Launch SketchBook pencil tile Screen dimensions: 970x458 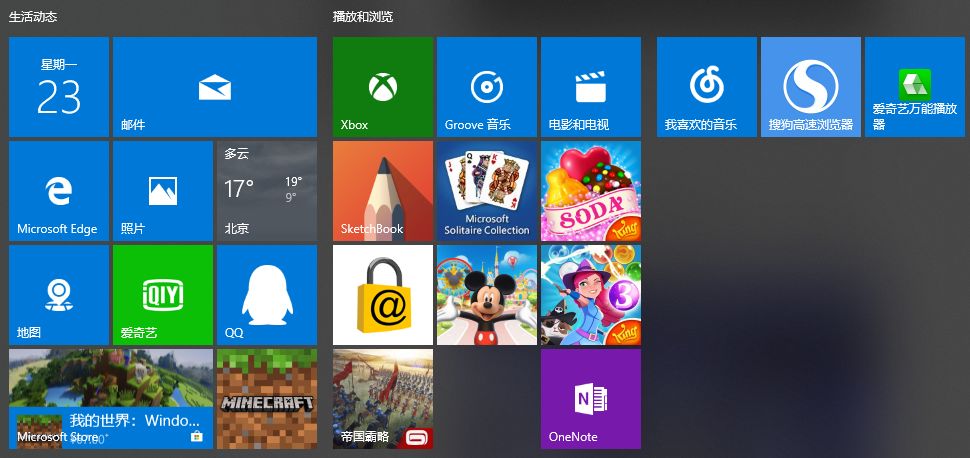coord(383,191)
